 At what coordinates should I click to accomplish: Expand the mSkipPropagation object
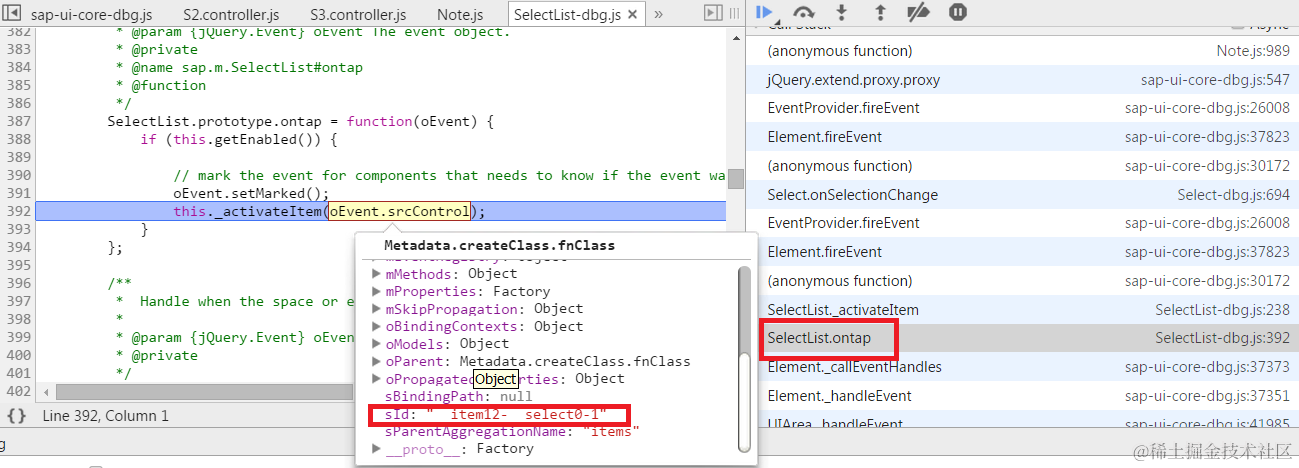click(377, 309)
